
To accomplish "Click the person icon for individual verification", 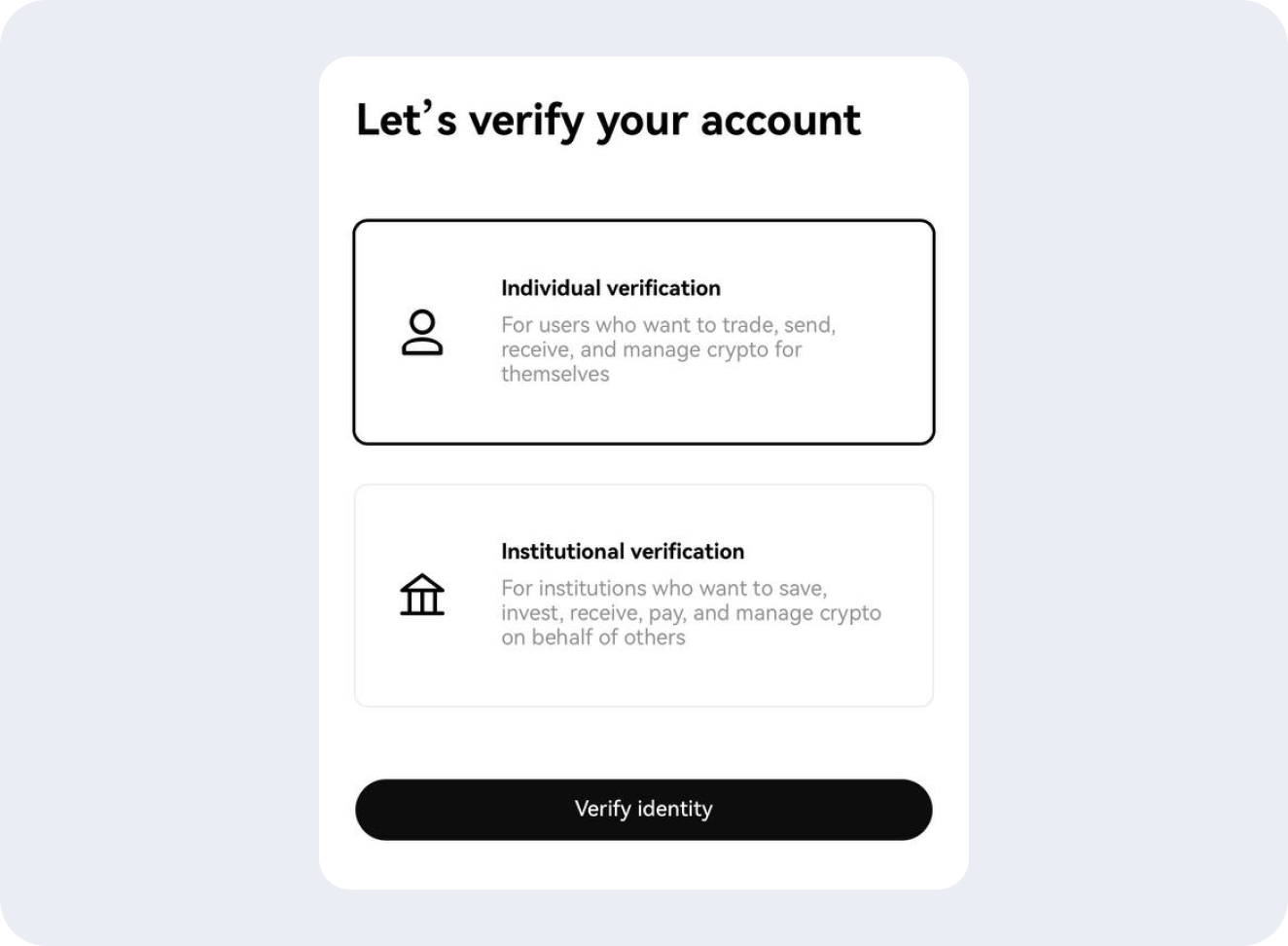I will (422, 333).
